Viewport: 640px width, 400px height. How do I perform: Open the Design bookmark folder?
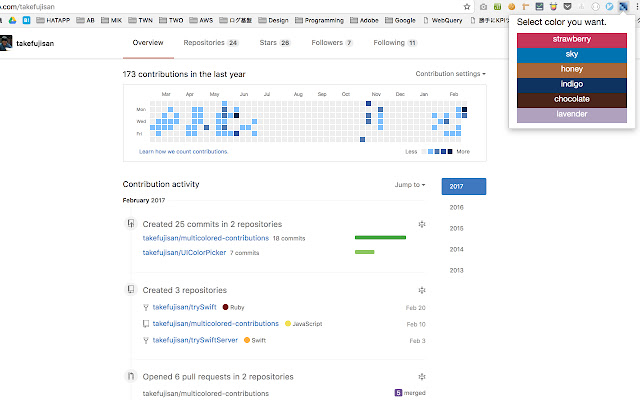click(273, 20)
